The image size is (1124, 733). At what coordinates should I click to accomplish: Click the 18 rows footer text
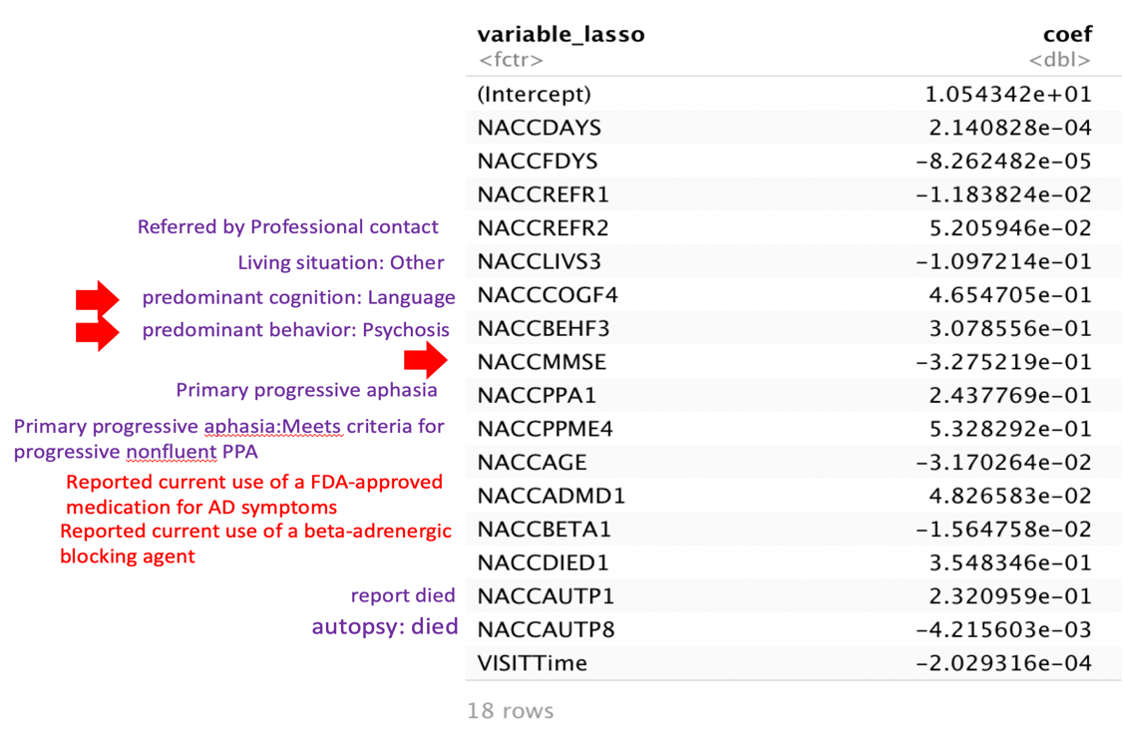coord(510,711)
